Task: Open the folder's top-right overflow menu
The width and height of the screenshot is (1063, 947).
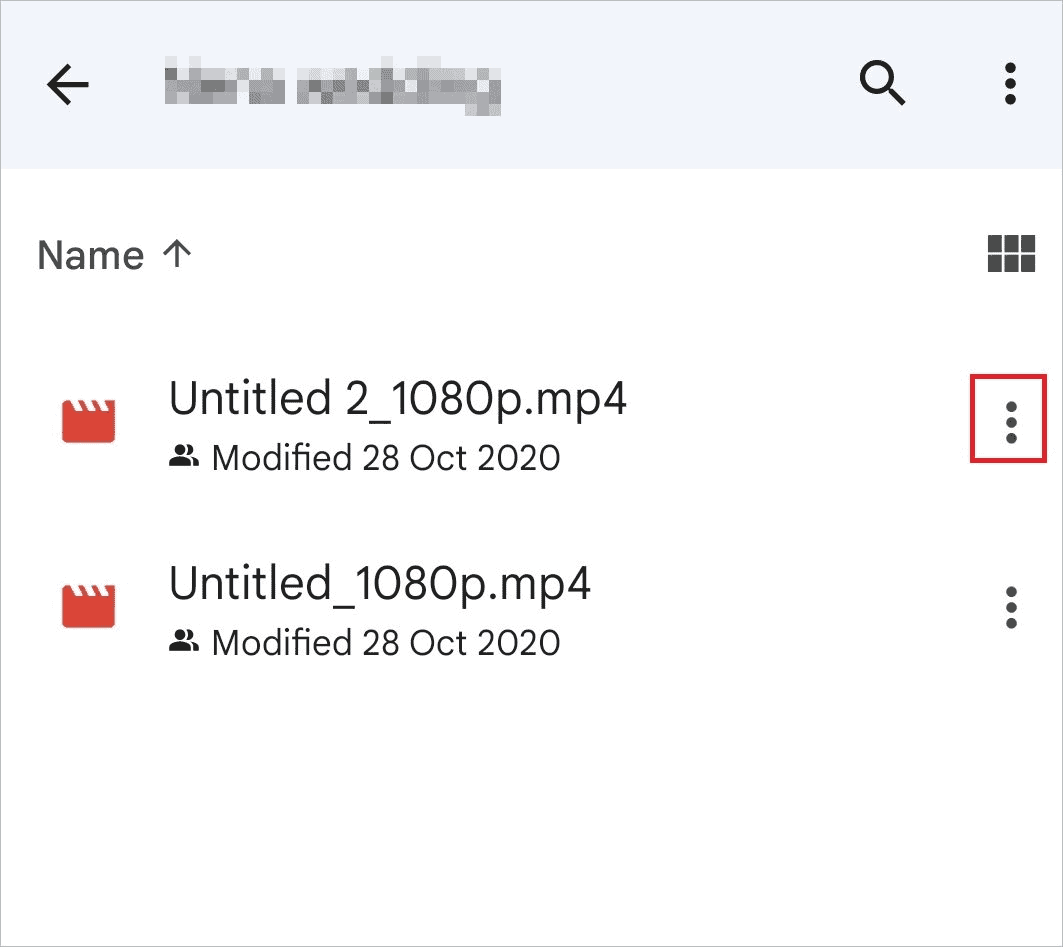Action: (x=1010, y=84)
